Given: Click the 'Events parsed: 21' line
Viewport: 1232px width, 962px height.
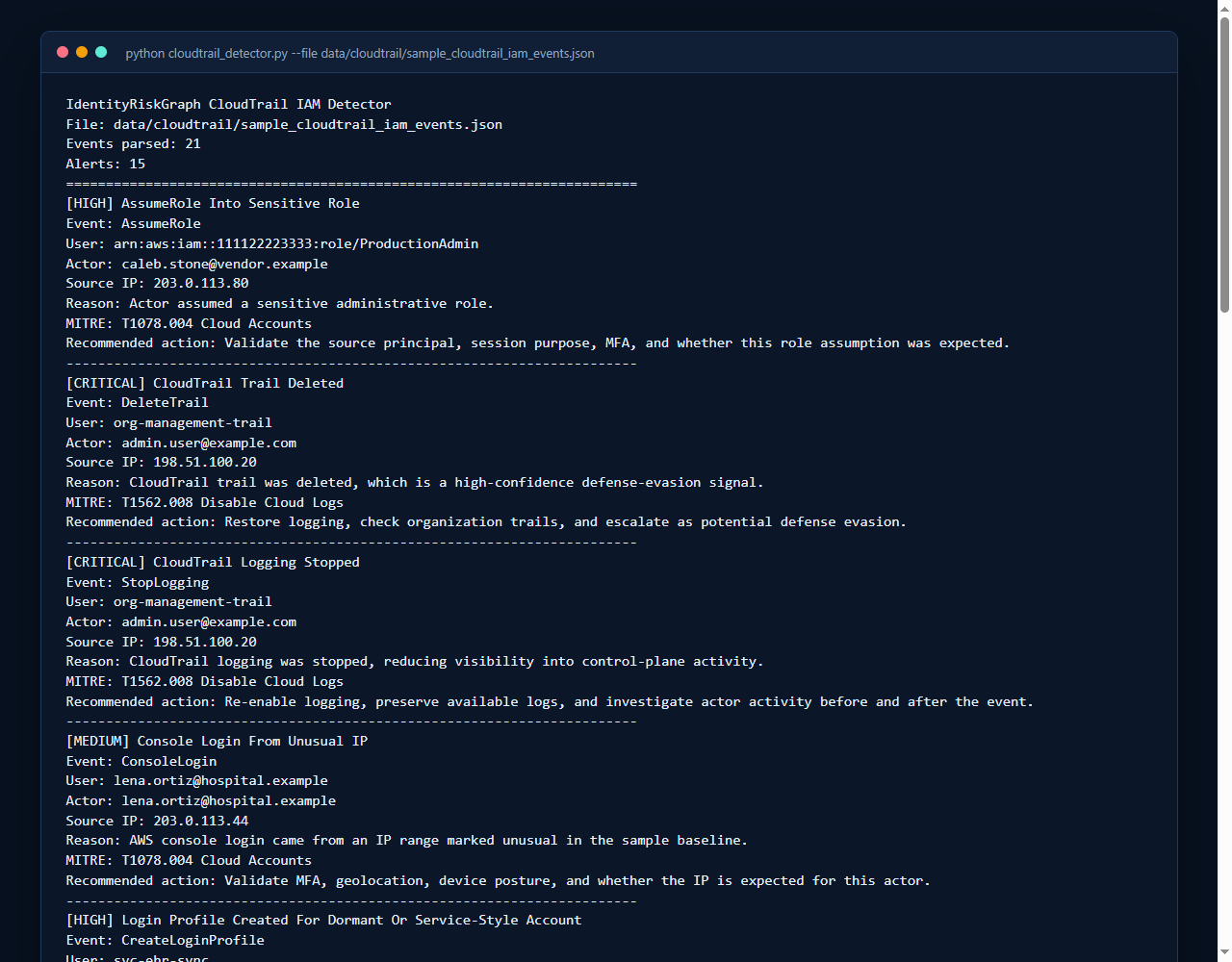Looking at the screenshot, I should coord(134,143).
